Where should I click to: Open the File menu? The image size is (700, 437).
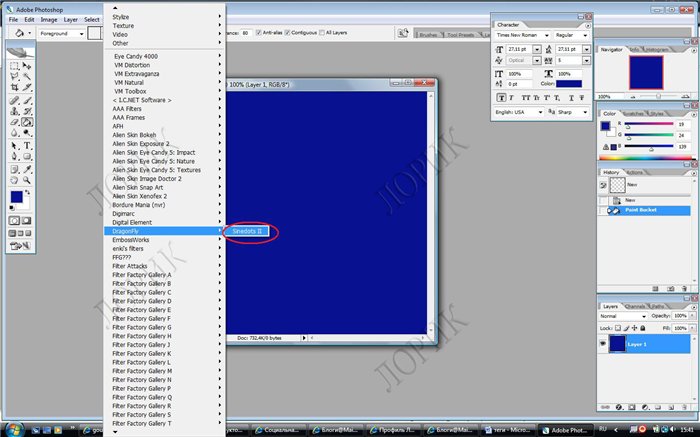pos(13,20)
